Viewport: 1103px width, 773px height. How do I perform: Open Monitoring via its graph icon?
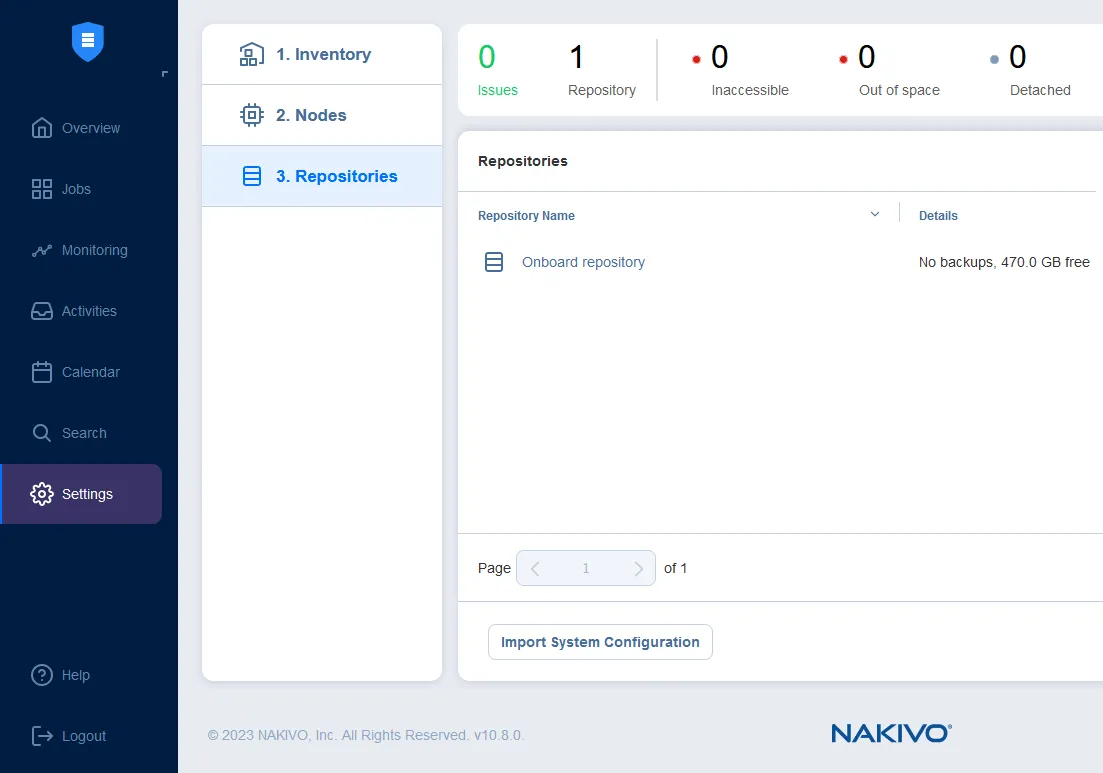[42, 250]
